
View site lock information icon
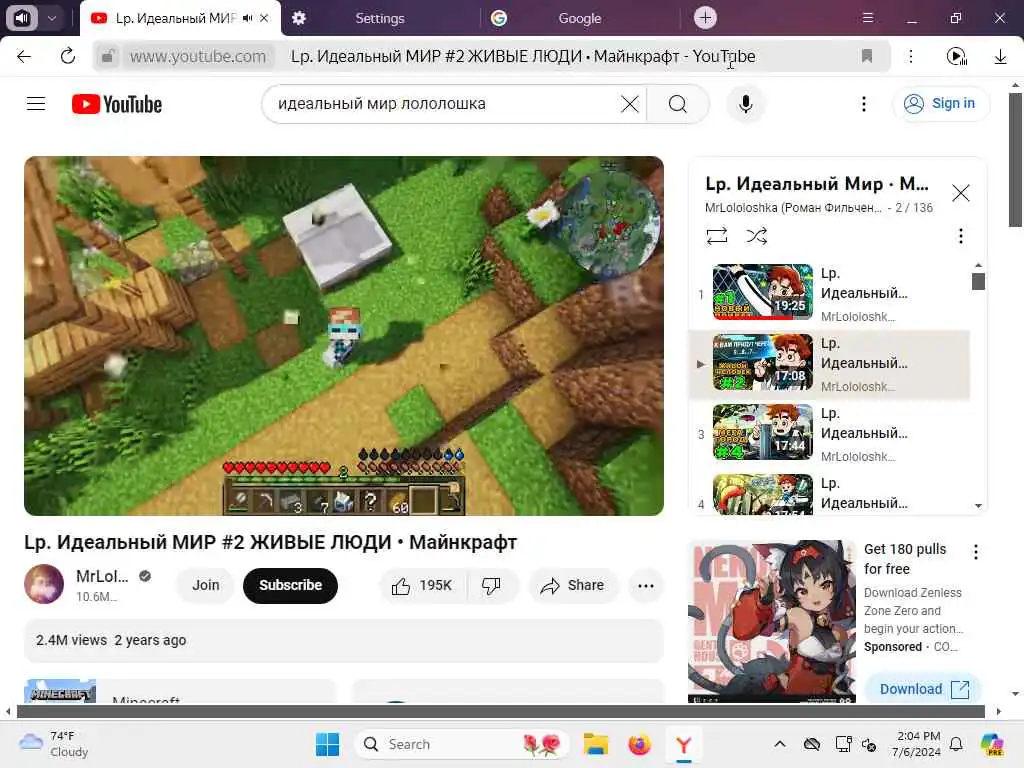click(x=108, y=56)
